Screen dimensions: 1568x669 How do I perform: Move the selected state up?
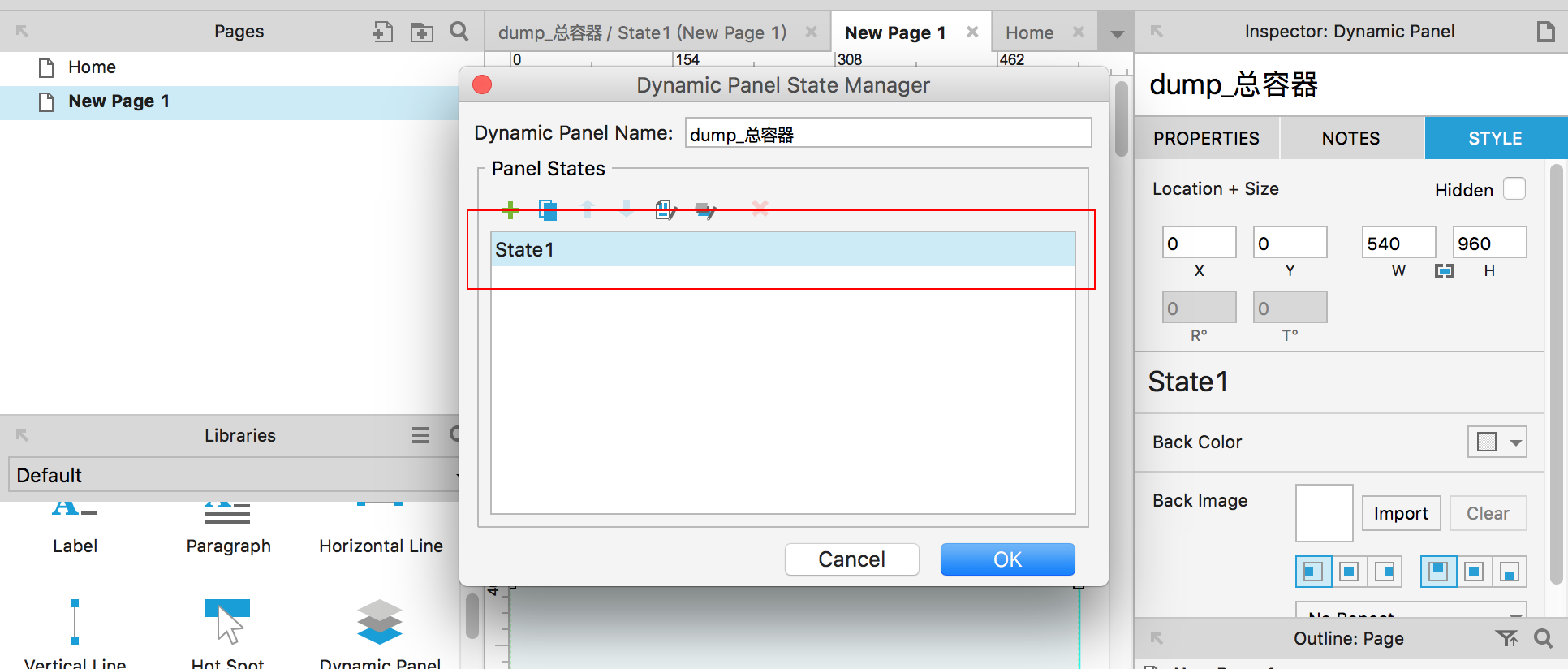588,209
